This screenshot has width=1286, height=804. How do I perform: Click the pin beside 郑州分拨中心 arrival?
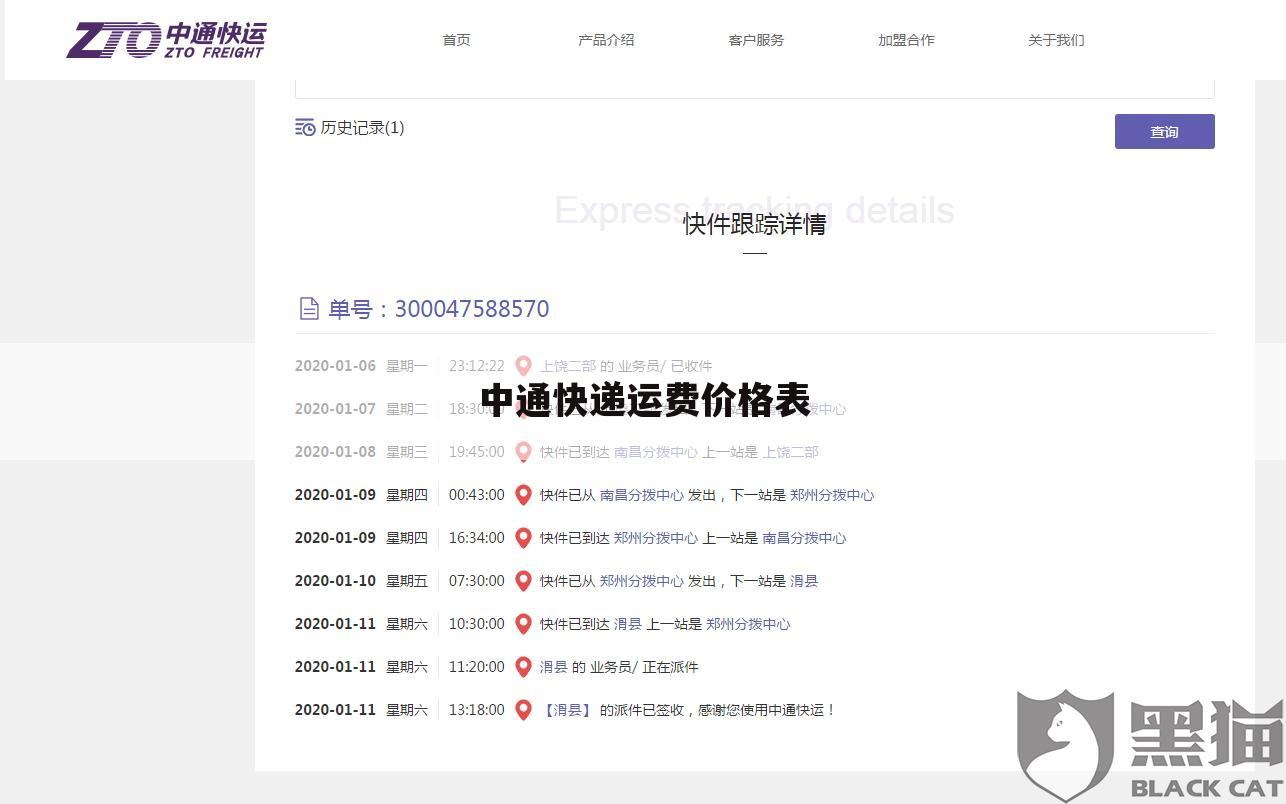pos(523,538)
